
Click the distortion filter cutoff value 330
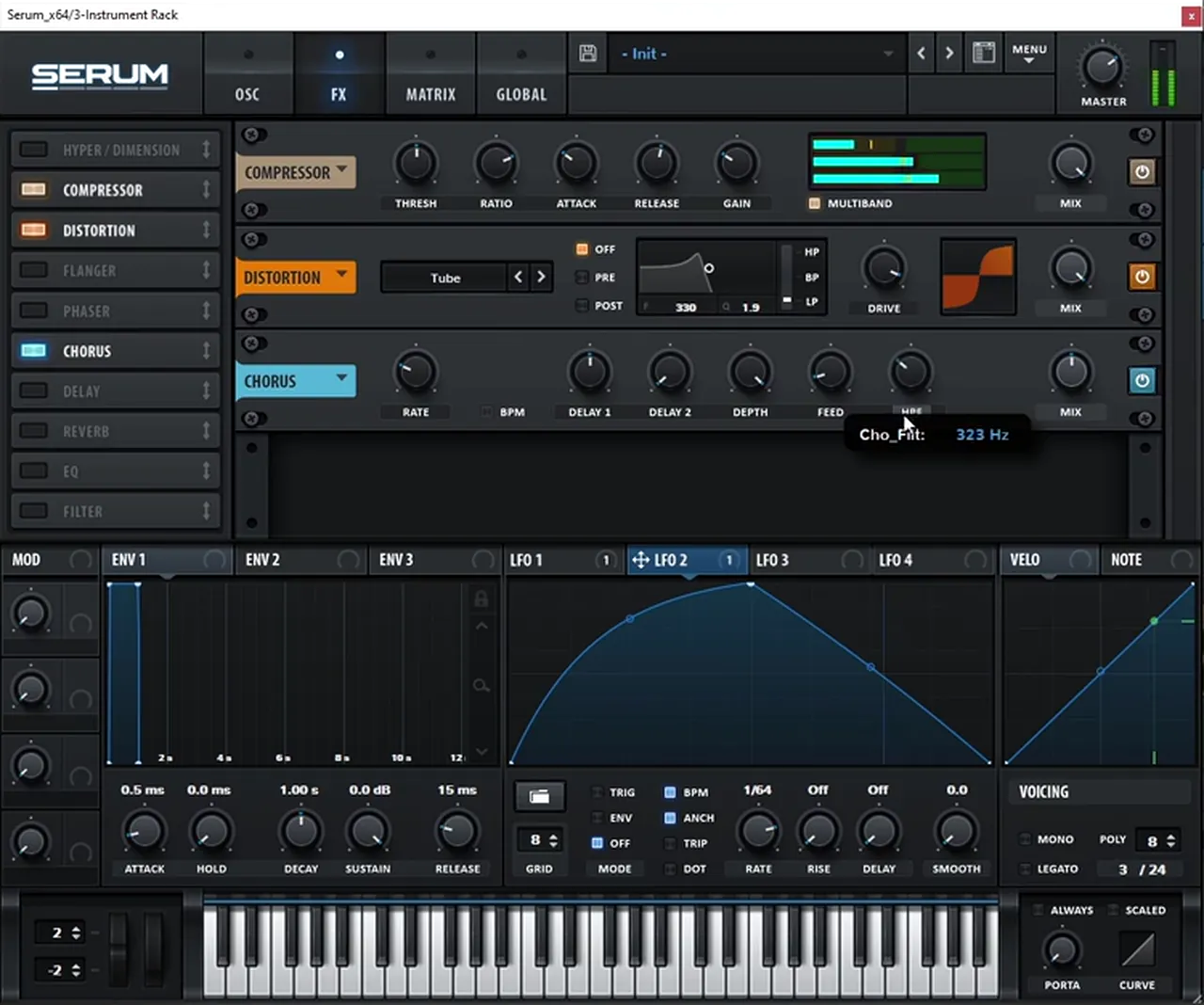point(686,308)
